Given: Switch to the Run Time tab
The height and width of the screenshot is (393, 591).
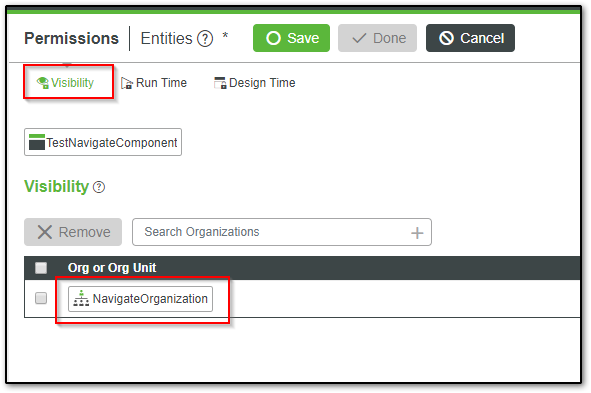Looking at the screenshot, I should (154, 83).
